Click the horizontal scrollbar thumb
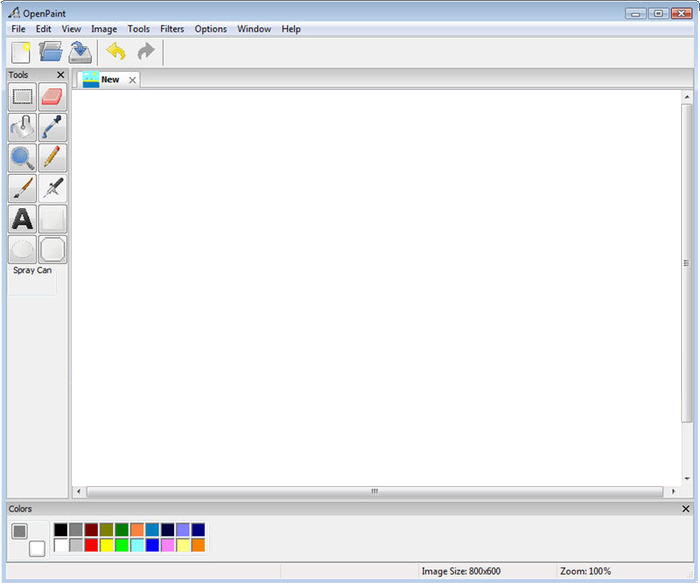The height and width of the screenshot is (585, 700). 375,491
